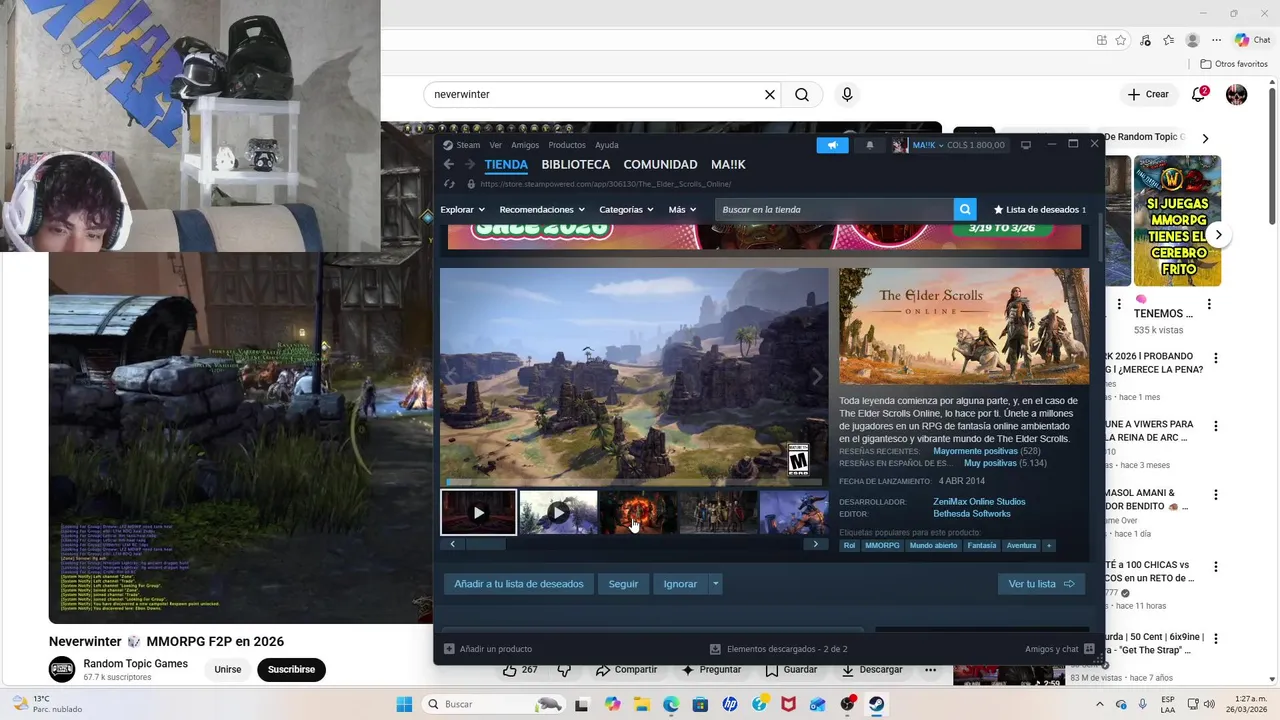Open more actions ellipsis under the video
The width and height of the screenshot is (1280, 720).
930,670
